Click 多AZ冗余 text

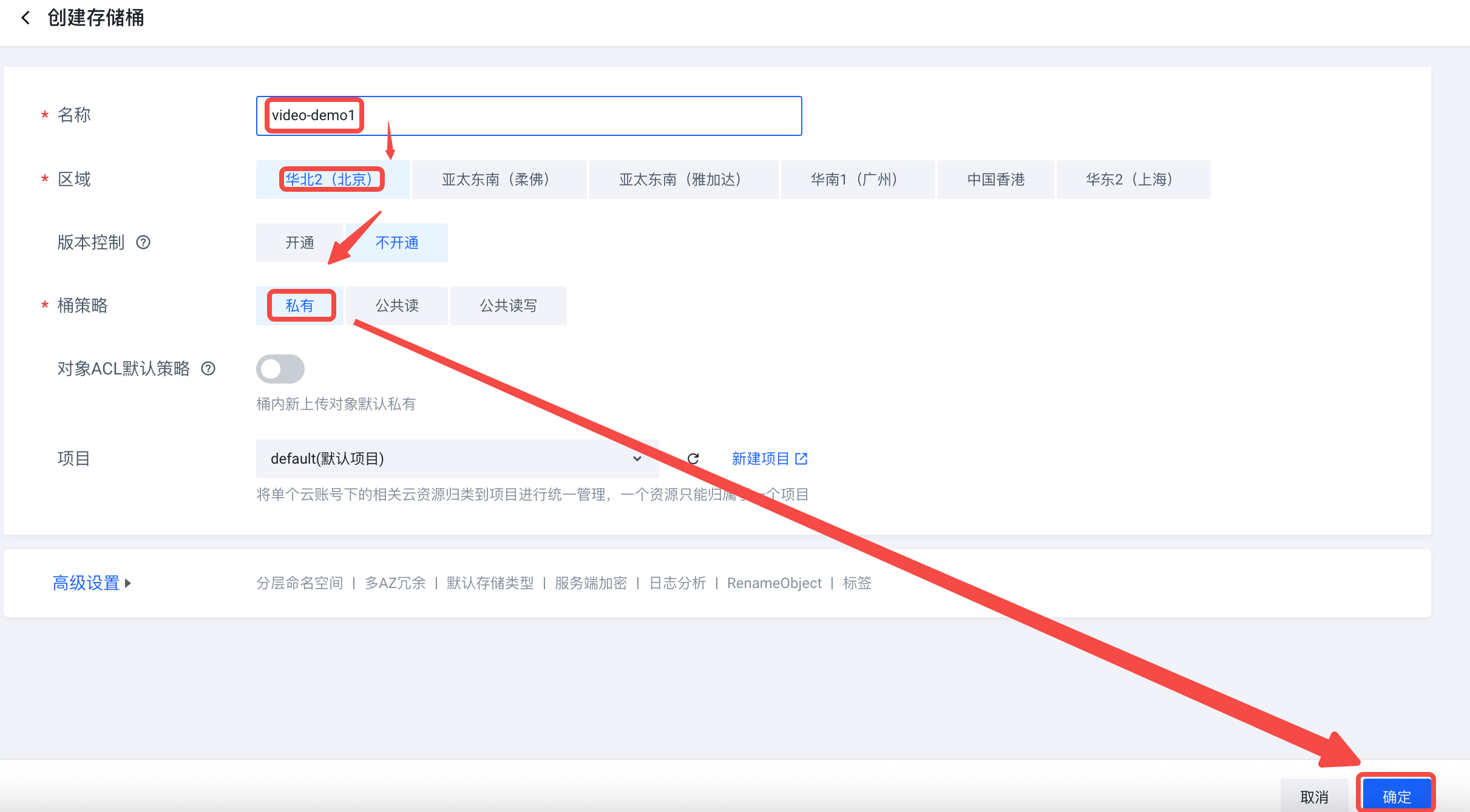(395, 583)
